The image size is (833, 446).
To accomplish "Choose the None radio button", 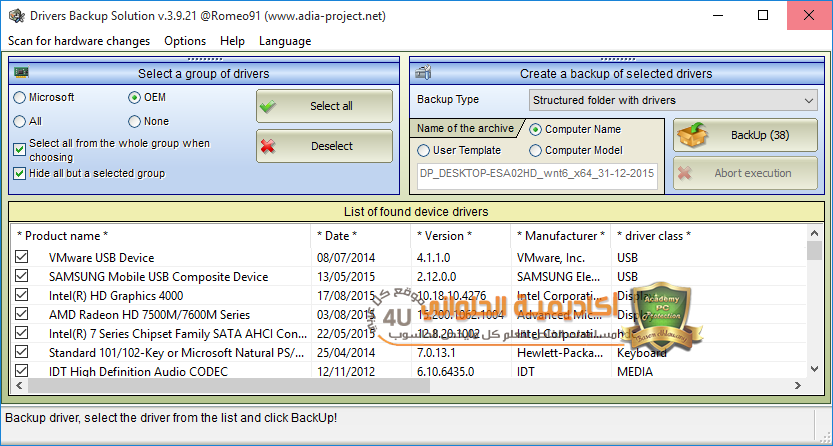I will 135,121.
